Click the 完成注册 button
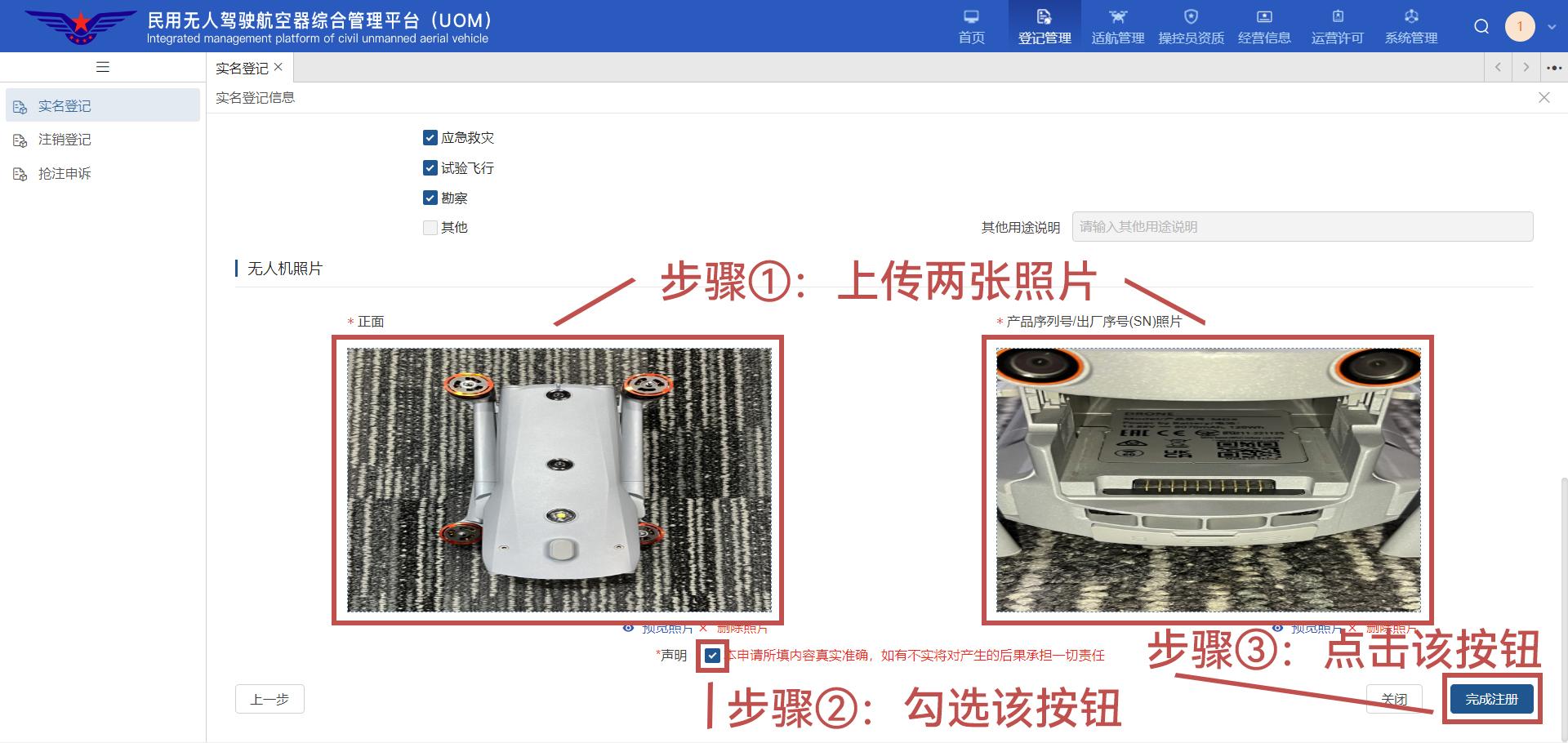 tap(1491, 699)
